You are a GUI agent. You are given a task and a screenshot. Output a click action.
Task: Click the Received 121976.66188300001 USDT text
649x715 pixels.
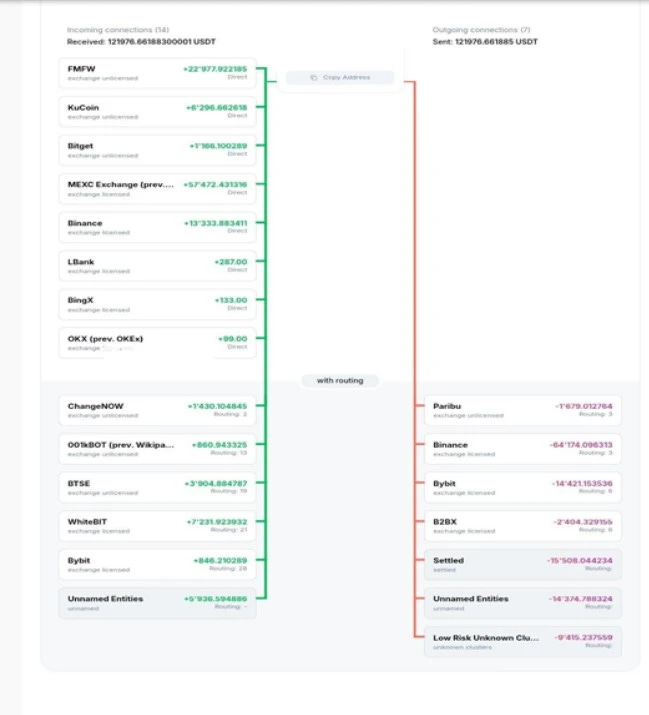click(x=141, y=41)
